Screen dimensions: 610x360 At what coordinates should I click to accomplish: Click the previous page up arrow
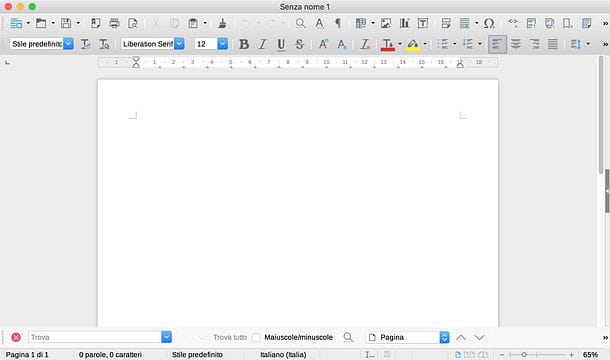click(461, 337)
